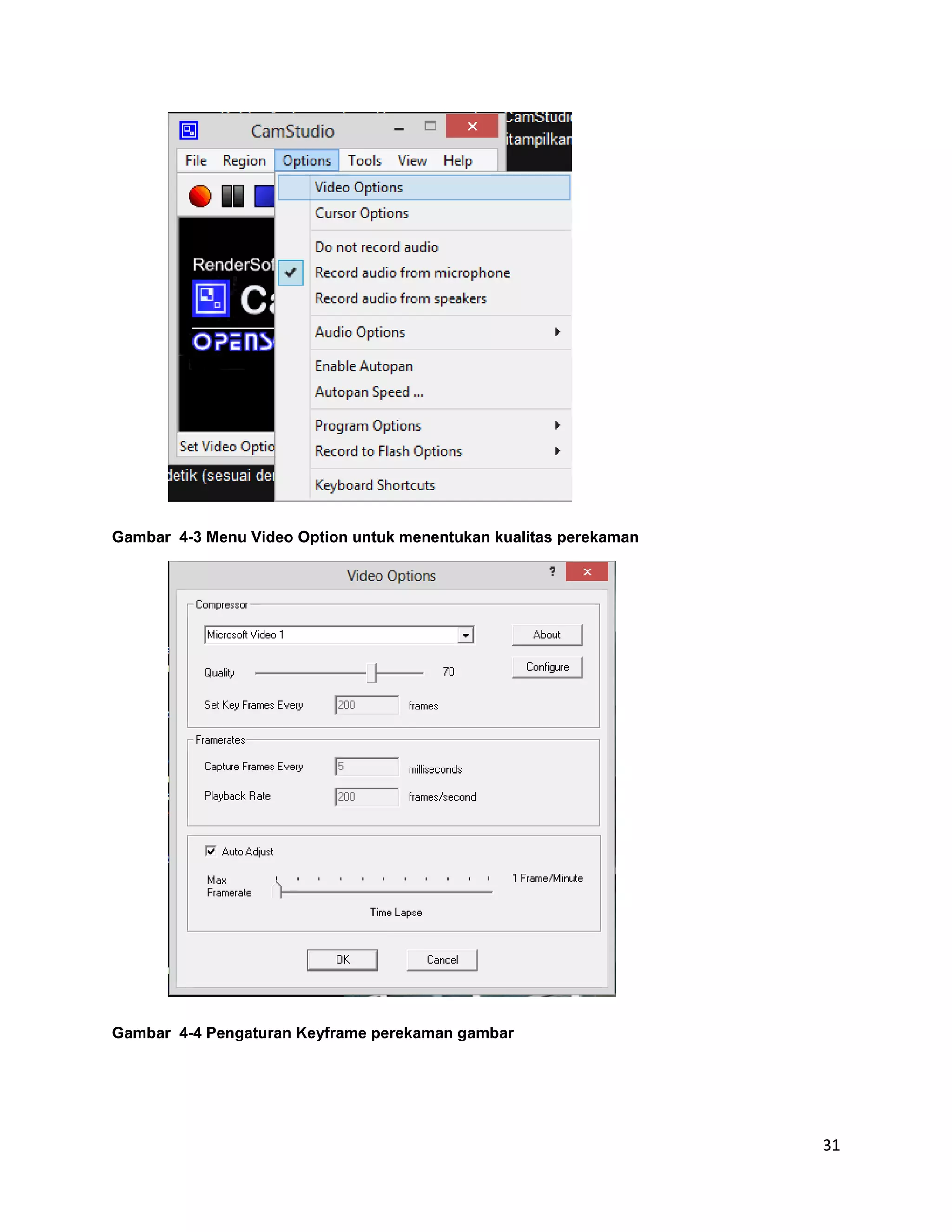The height and width of the screenshot is (1232, 952).
Task: Uncheck Record audio from microphone
Action: pos(412,272)
